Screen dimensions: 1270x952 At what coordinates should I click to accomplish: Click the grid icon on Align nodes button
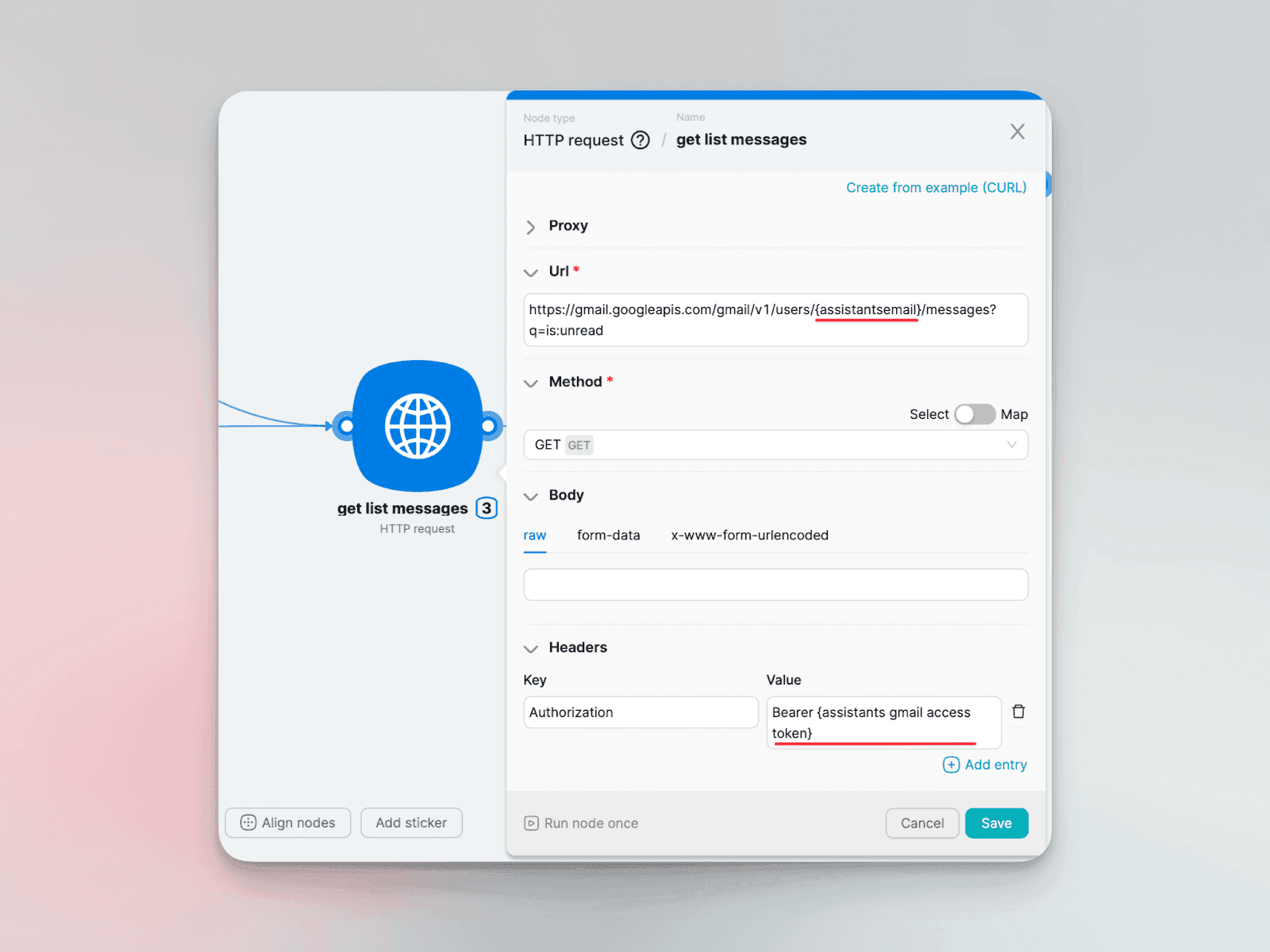[x=247, y=823]
